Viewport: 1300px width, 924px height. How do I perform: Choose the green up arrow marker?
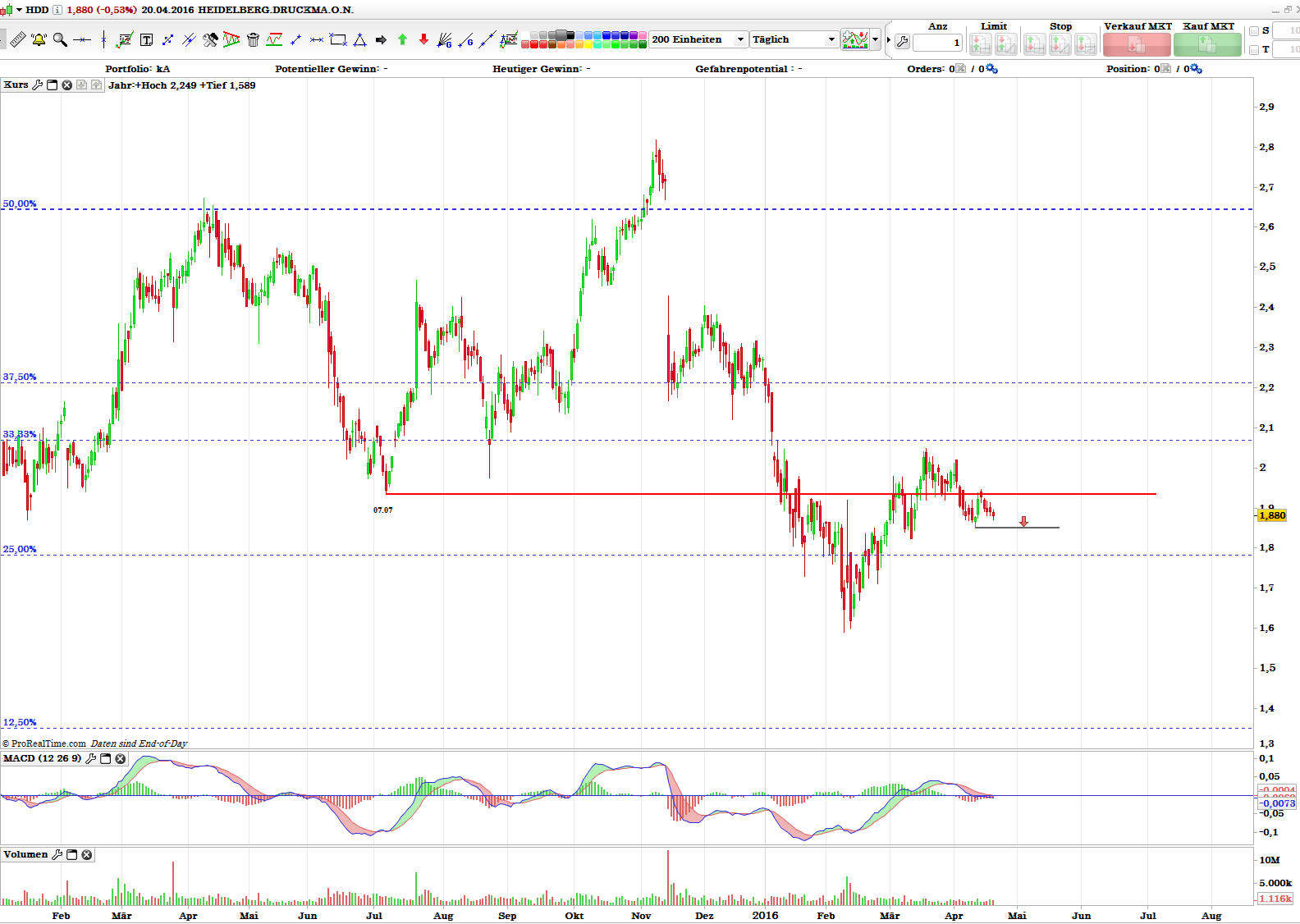click(x=402, y=39)
